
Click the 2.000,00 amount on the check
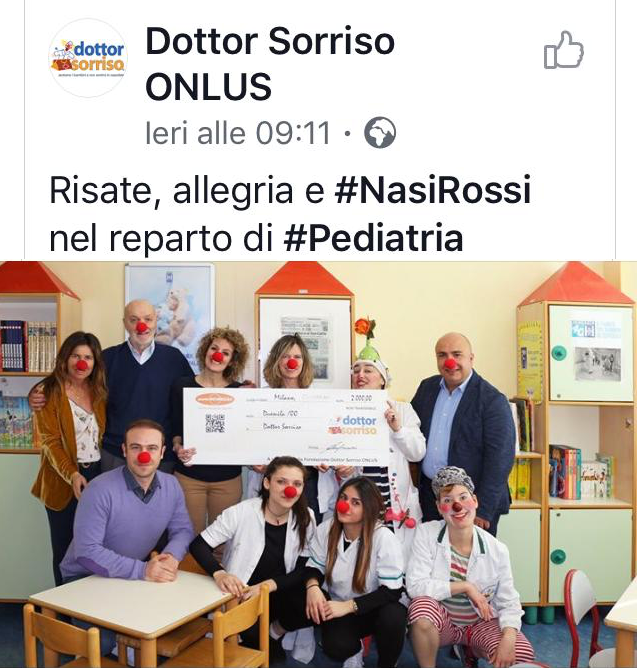(361, 397)
